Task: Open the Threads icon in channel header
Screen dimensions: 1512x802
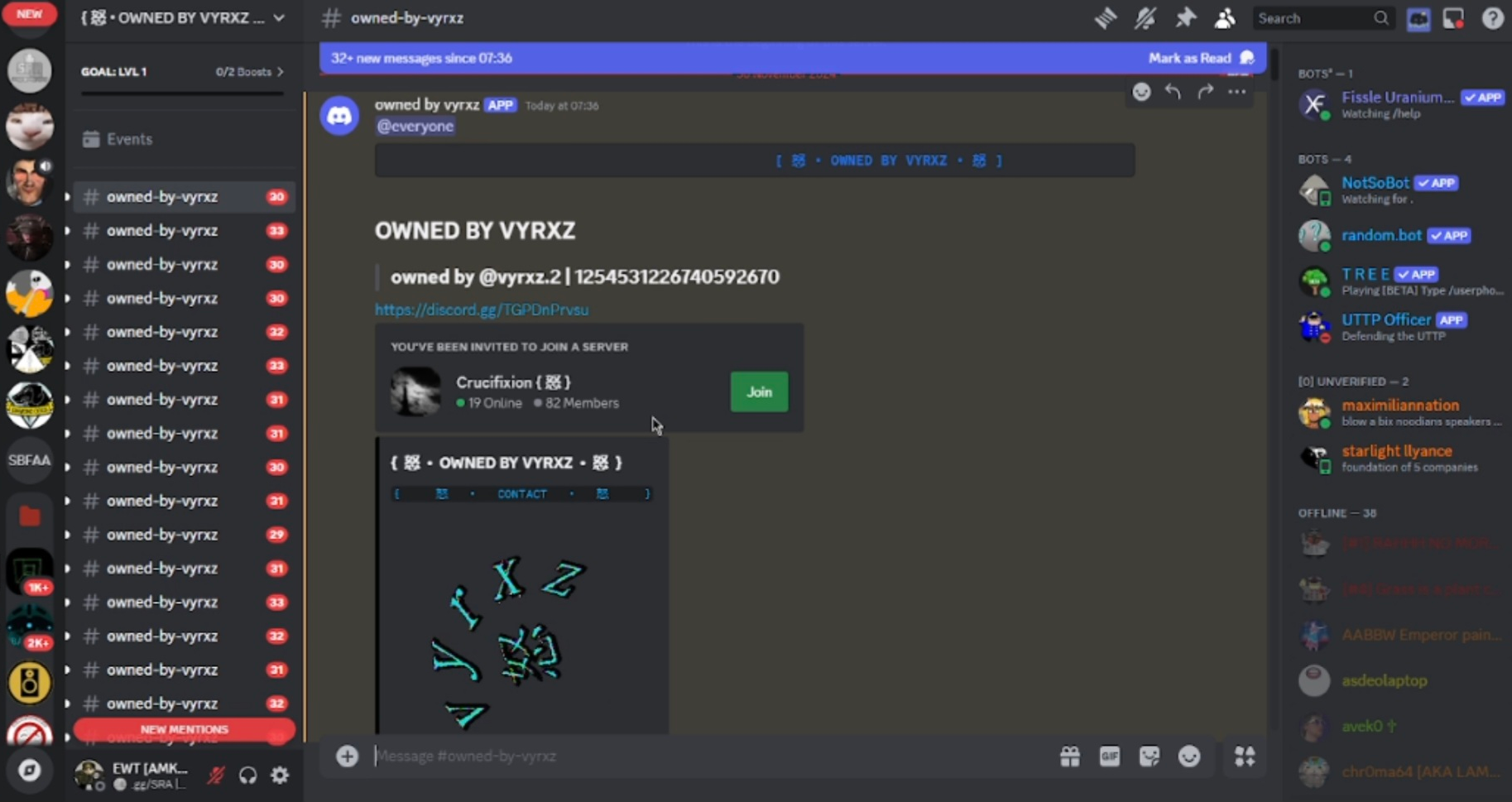Action: coord(1105,18)
